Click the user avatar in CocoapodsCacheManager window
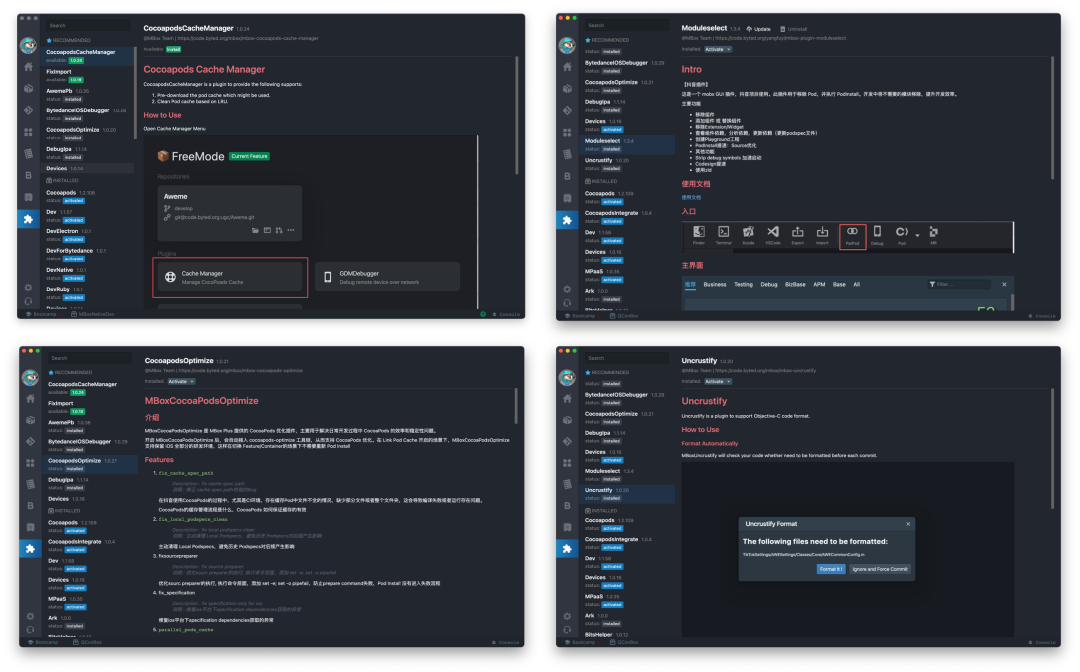This screenshot has height=672, width=1080. [28, 45]
